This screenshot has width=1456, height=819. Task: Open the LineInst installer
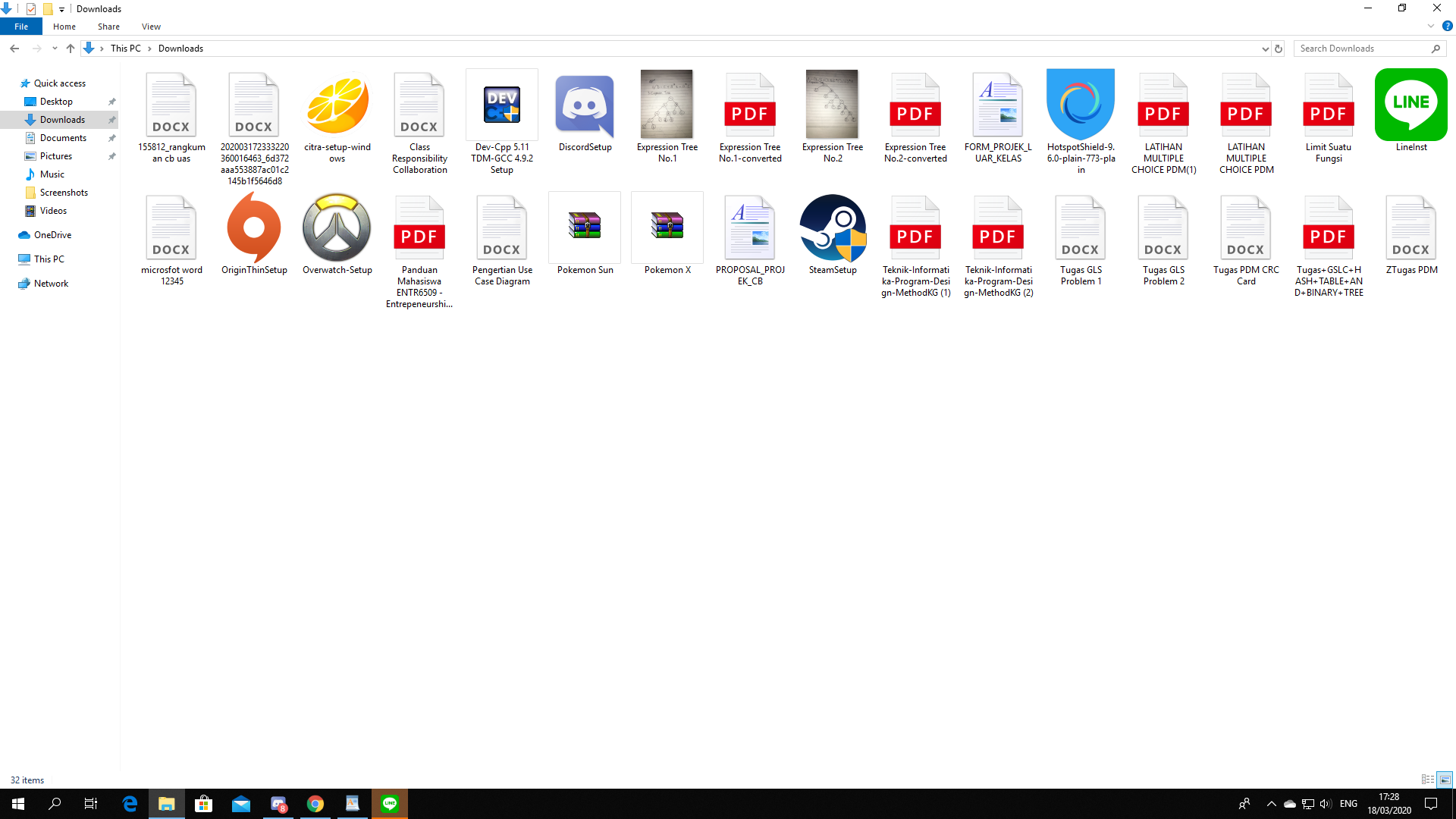1411,111
